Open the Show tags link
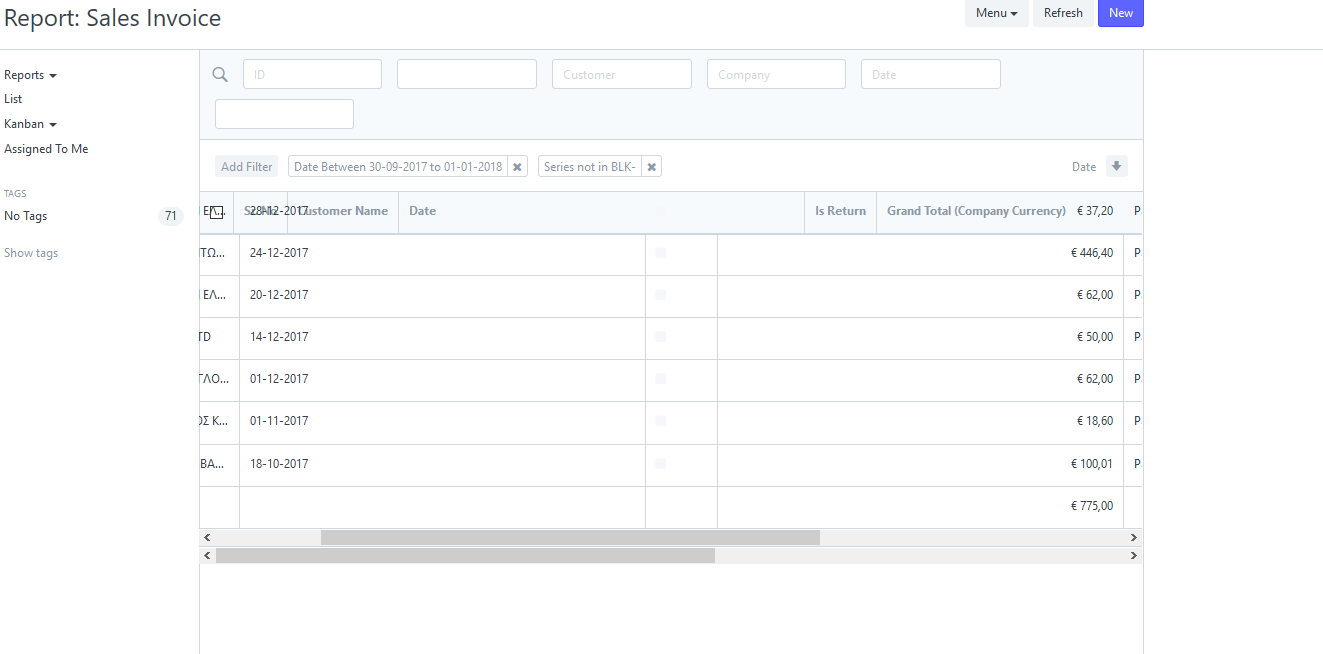 click(x=31, y=252)
